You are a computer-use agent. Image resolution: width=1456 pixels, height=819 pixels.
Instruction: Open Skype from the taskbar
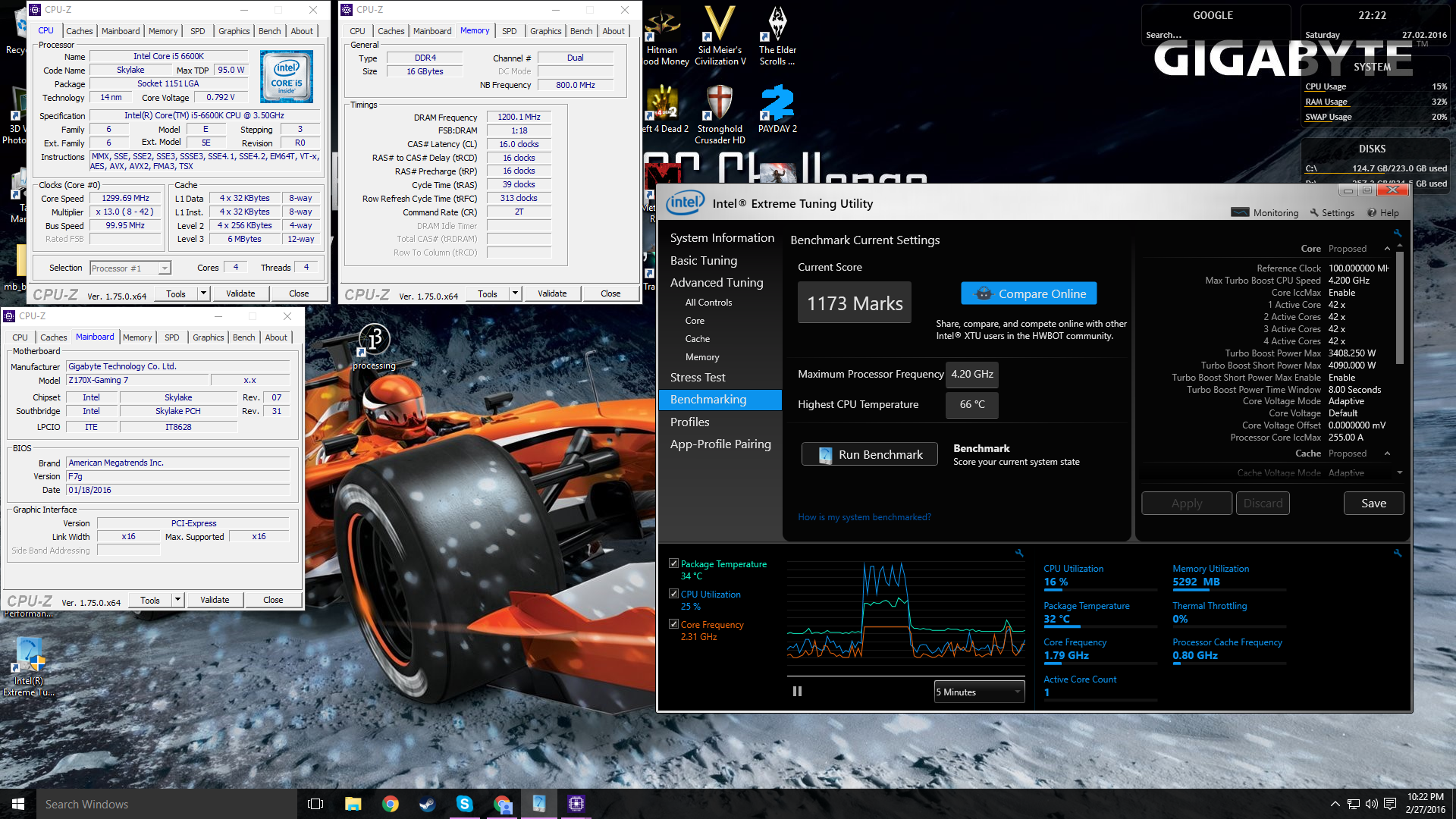(465, 804)
